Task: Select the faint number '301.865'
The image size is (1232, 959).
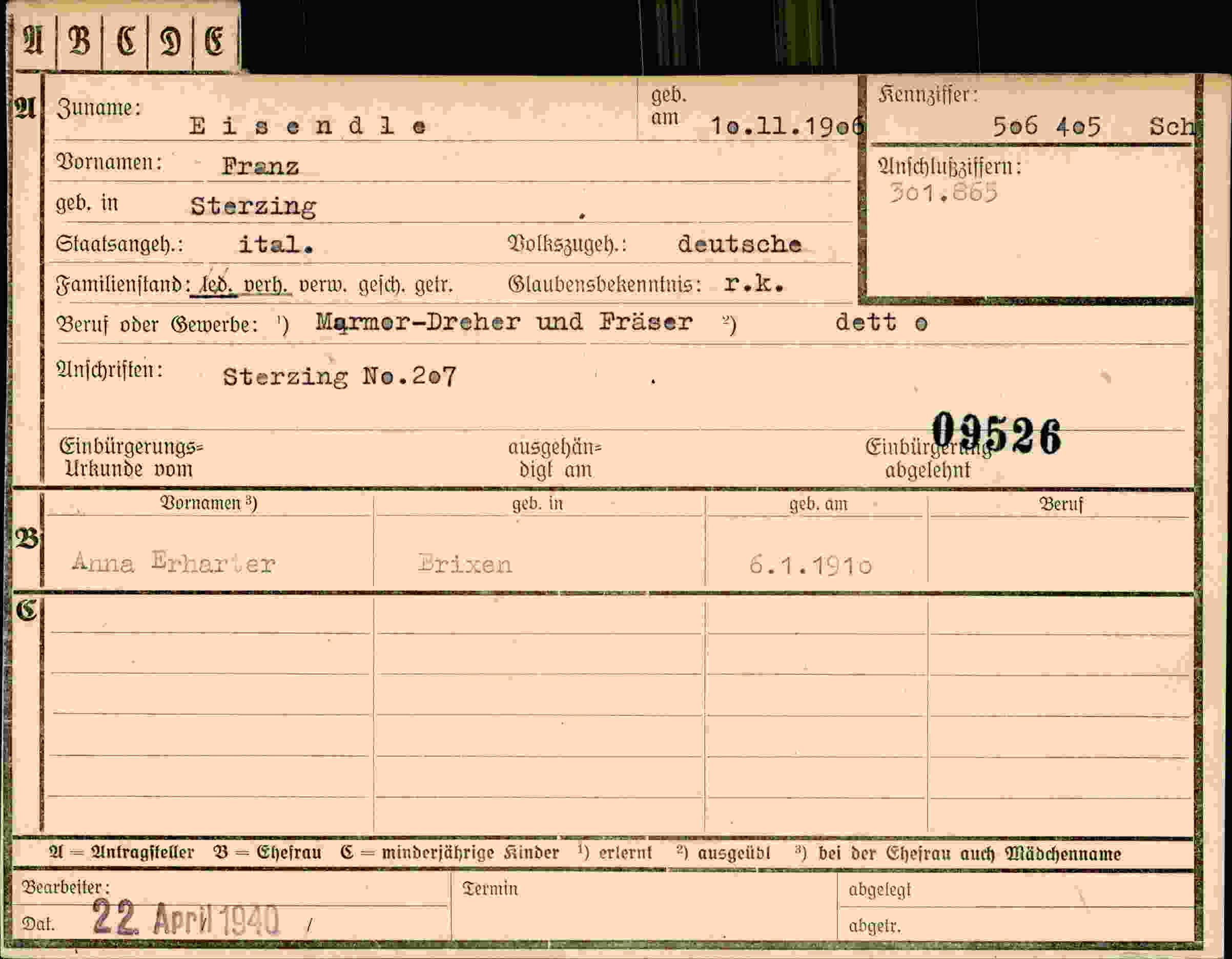Action: [943, 193]
